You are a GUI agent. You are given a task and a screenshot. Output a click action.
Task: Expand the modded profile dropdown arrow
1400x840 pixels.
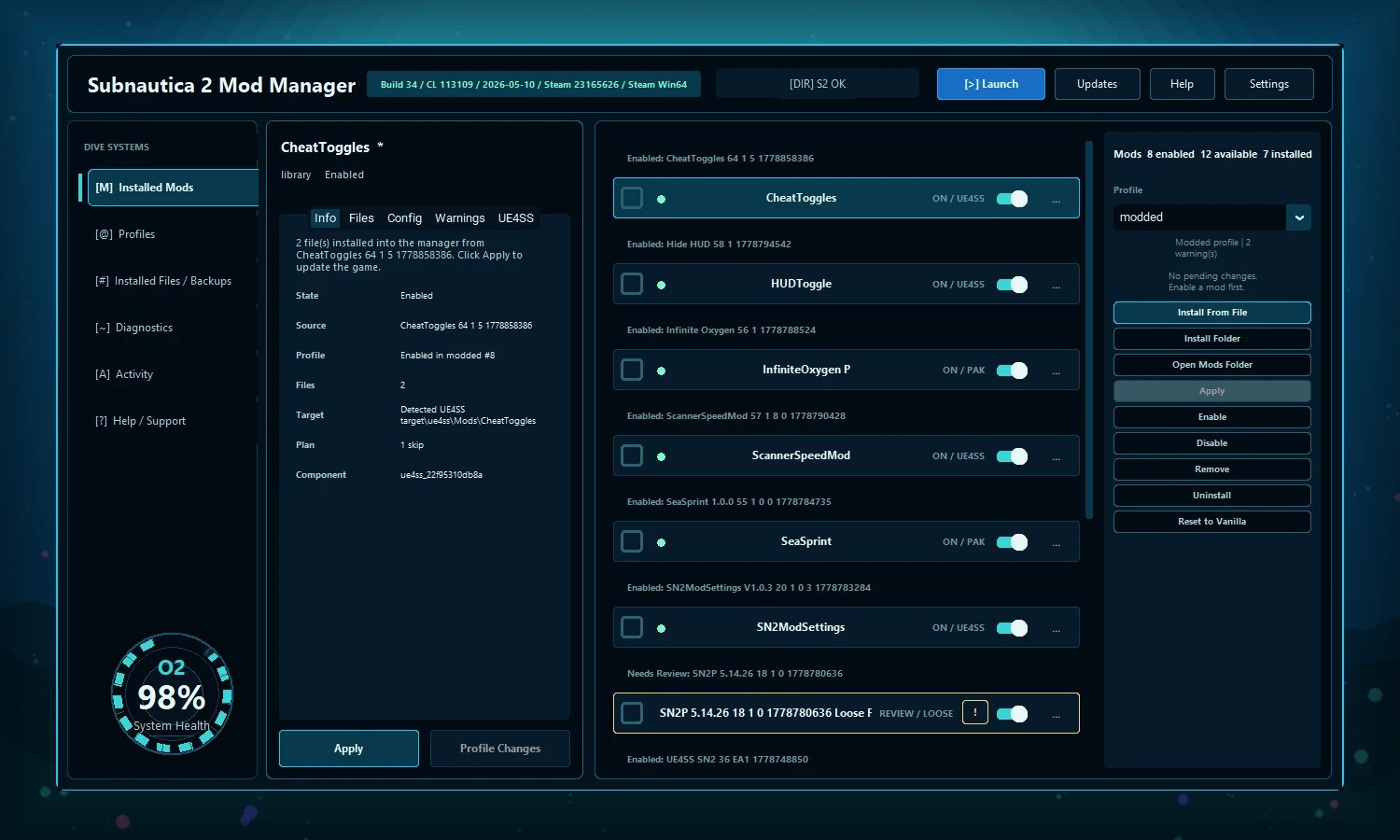(1298, 217)
